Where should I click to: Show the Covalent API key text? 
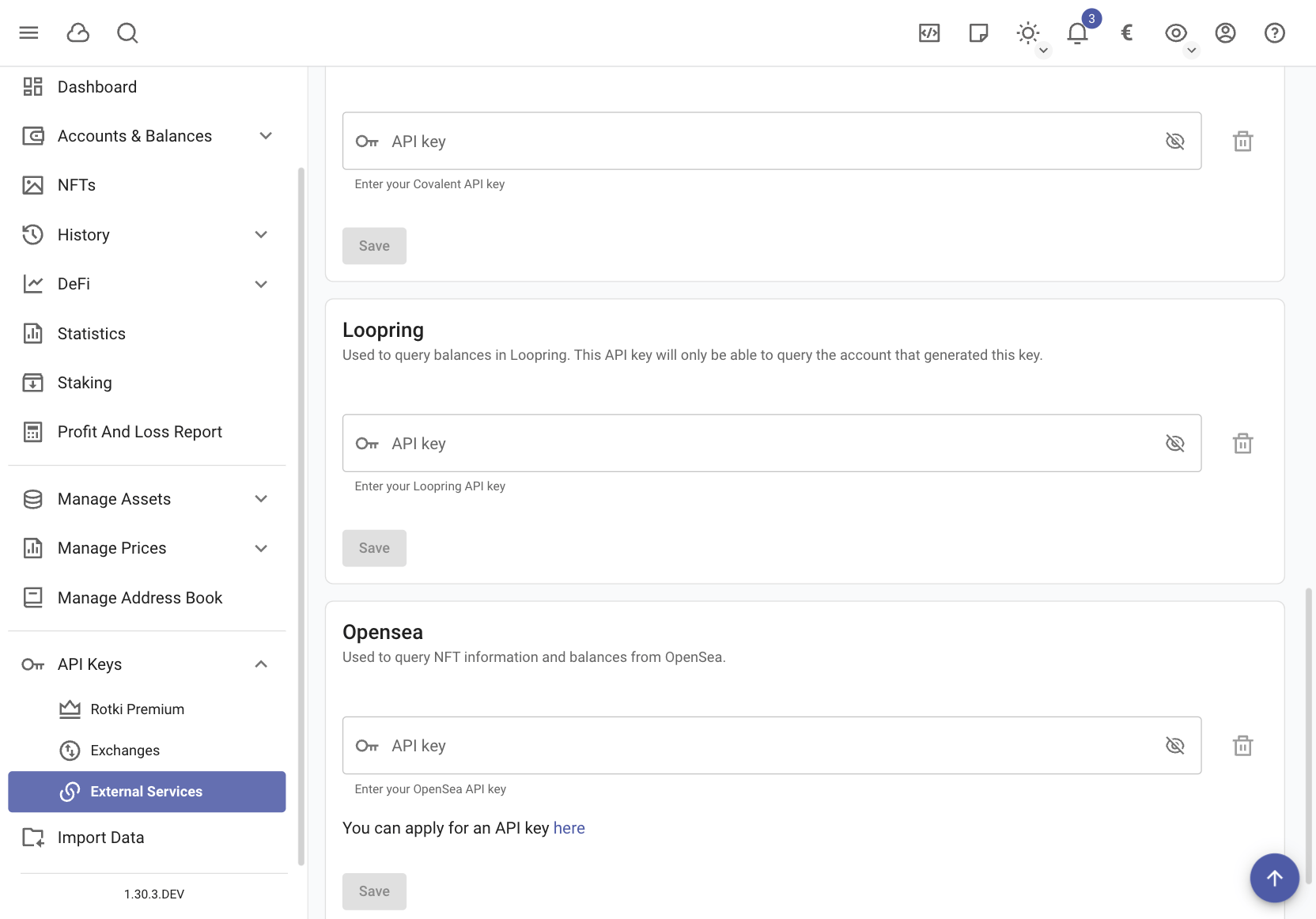1175,141
